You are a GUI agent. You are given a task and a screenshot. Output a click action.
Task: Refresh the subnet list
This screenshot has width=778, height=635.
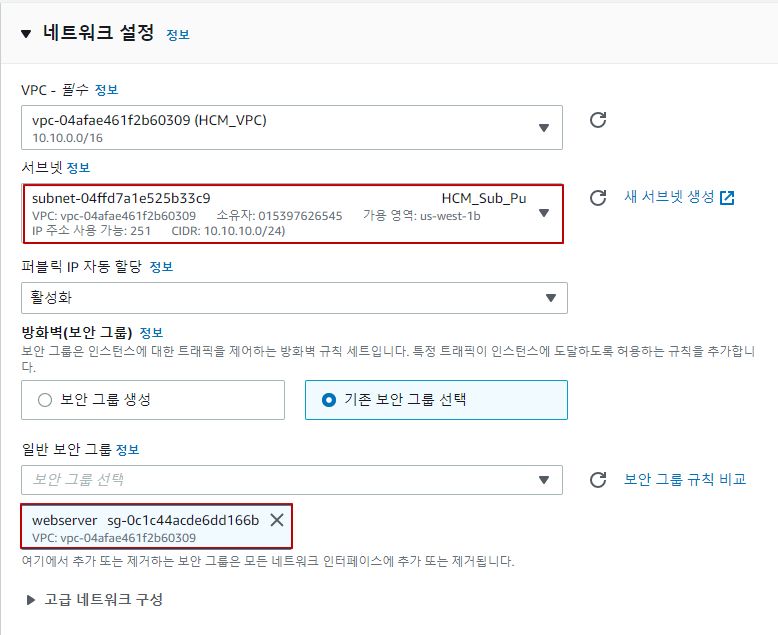tap(598, 198)
